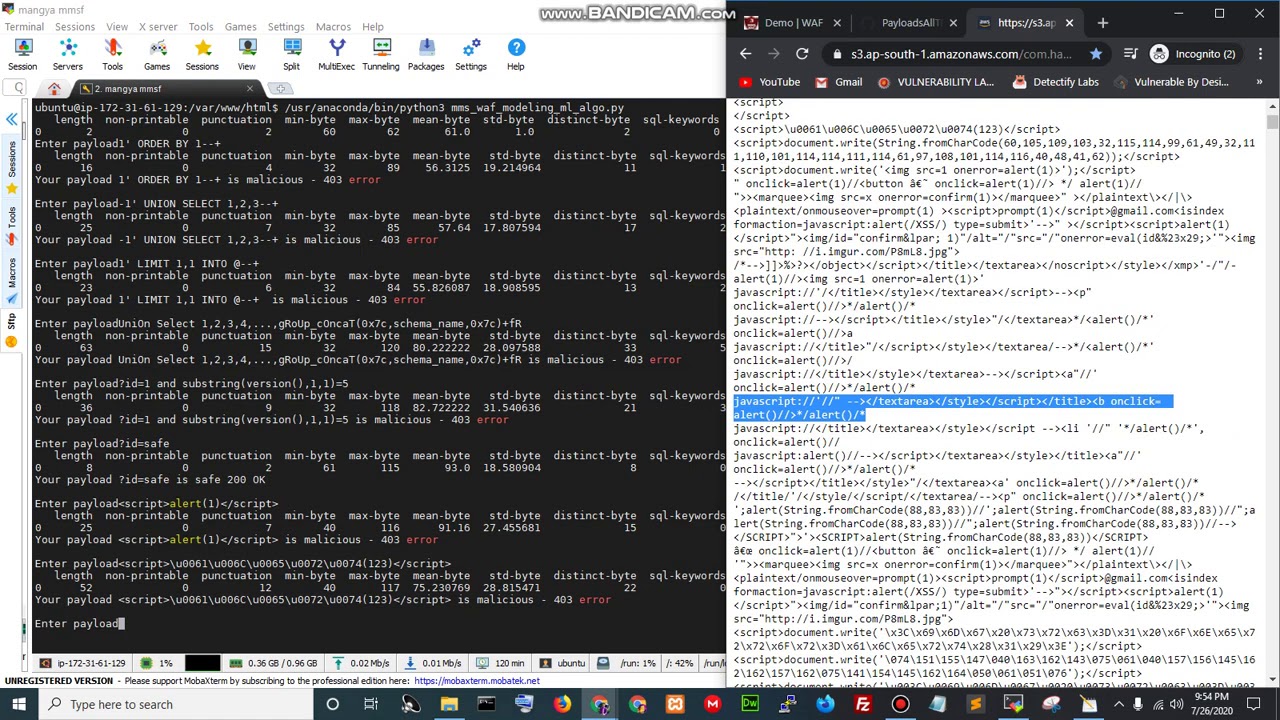The width and height of the screenshot is (1280, 720).
Task: Open the Games toolbar icon
Action: coord(157,55)
